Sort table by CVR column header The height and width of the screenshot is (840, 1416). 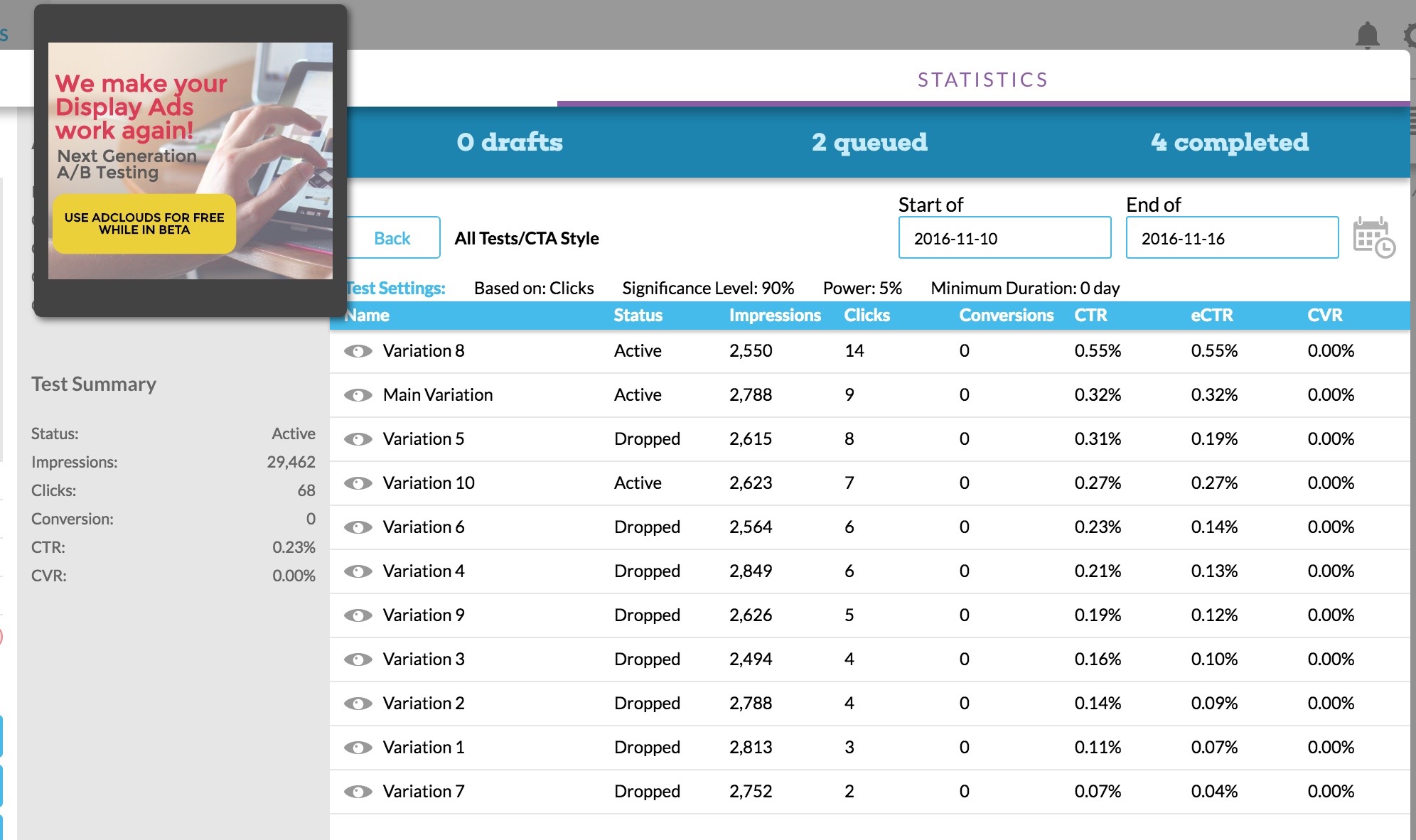[x=1325, y=316]
